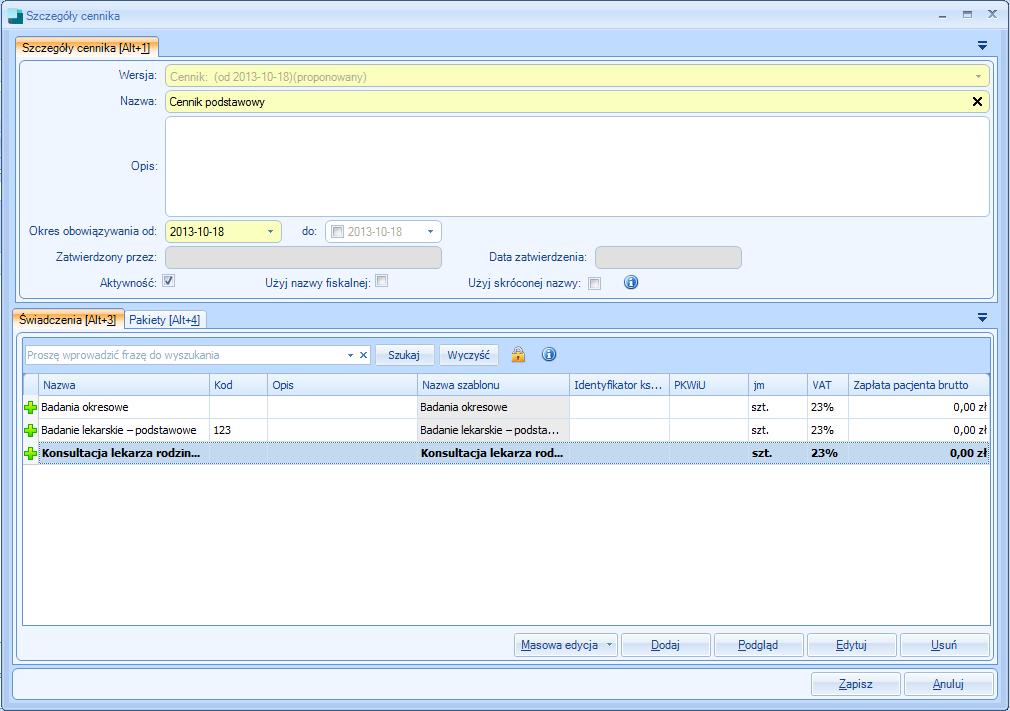
Task: Click the PKWiU column header
Action: (x=709, y=385)
